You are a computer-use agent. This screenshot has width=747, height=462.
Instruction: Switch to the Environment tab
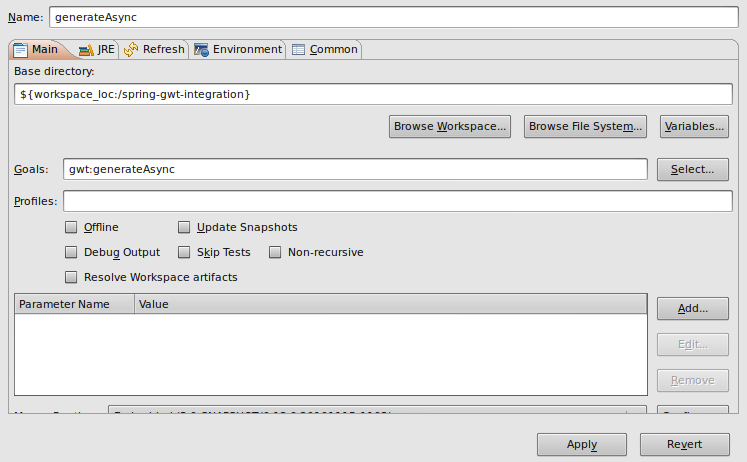coord(238,50)
